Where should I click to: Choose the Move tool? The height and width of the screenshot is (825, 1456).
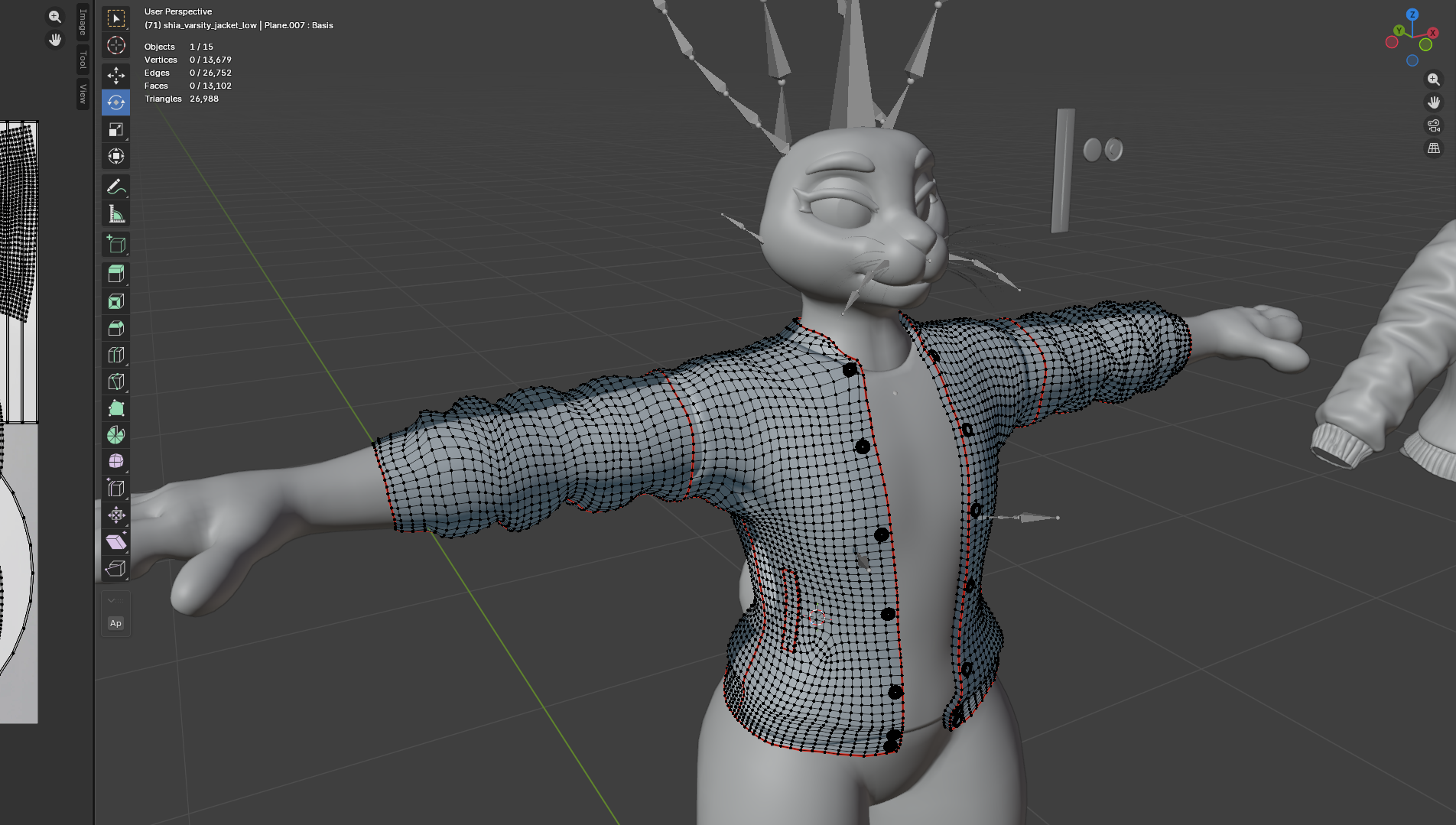click(115, 76)
